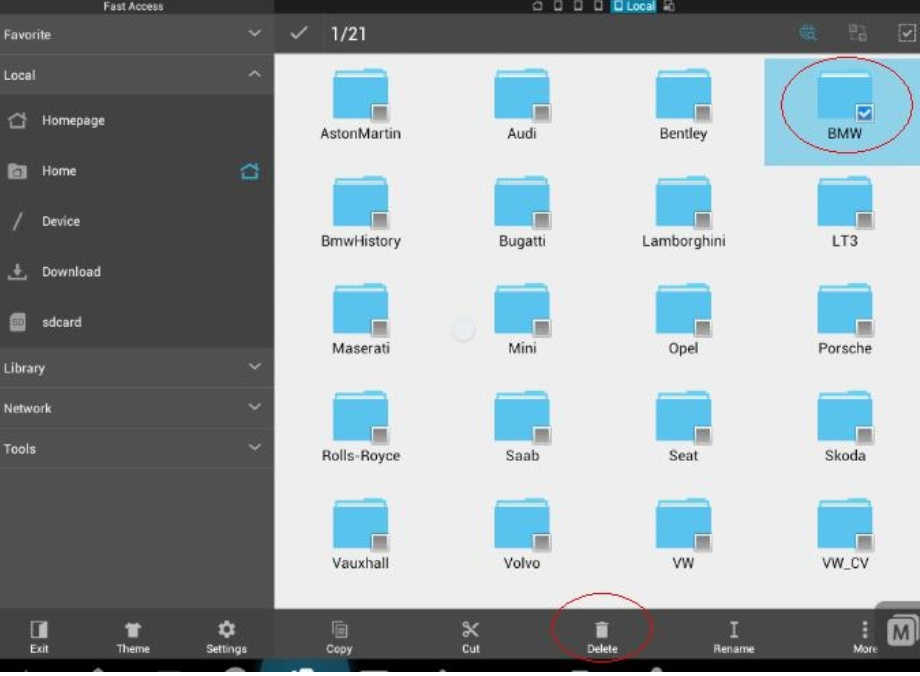Open the Vauxhall folder

tap(360, 534)
